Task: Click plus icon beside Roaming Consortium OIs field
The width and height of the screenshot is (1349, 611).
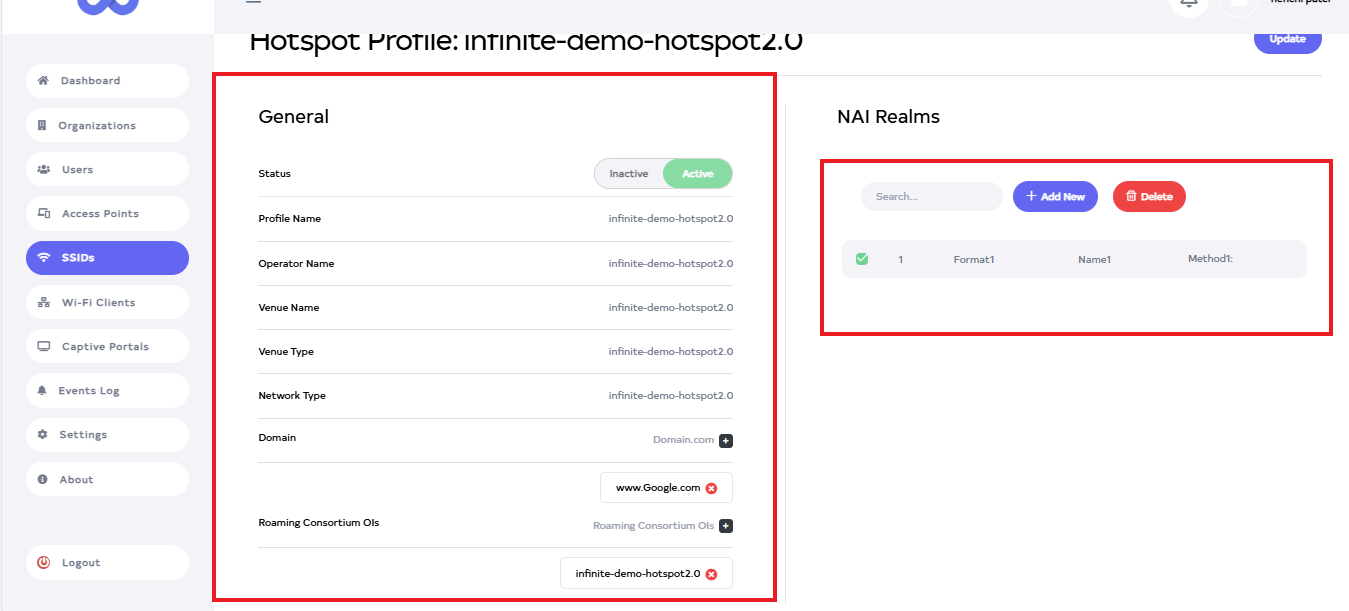Action: coord(726,526)
